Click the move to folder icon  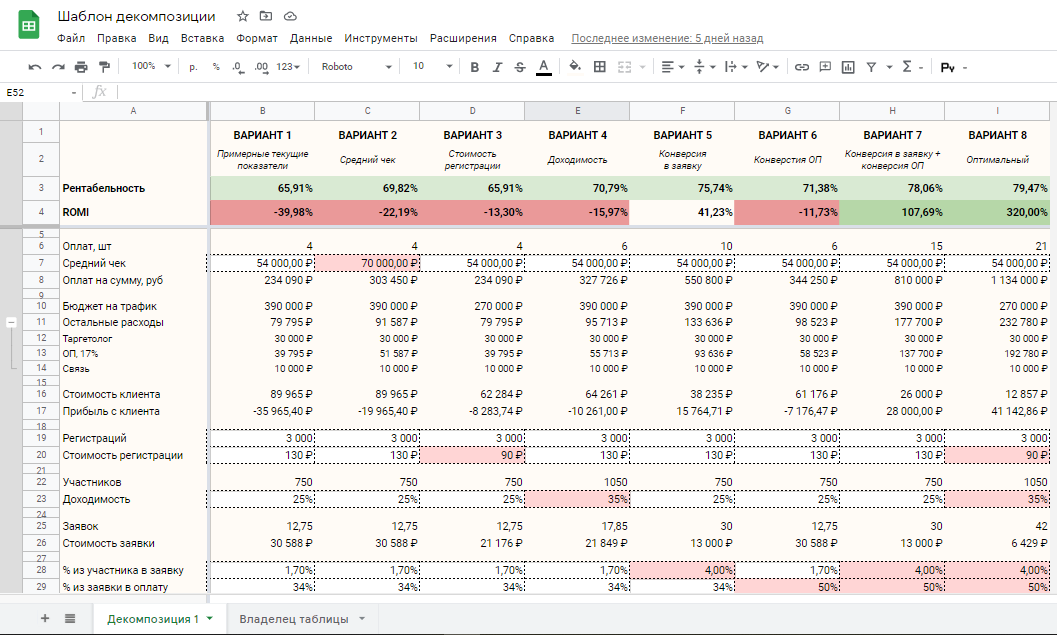(266, 16)
